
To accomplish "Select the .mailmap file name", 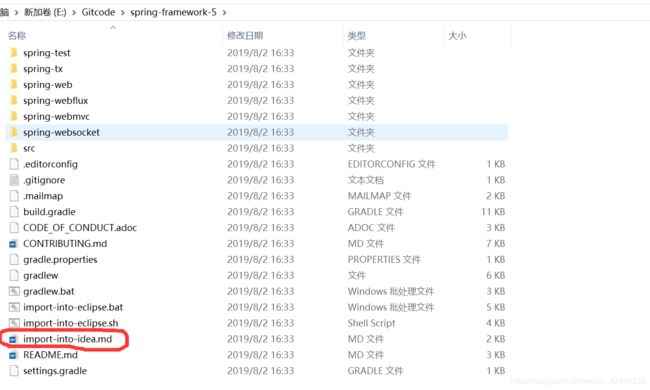I will pos(43,196).
